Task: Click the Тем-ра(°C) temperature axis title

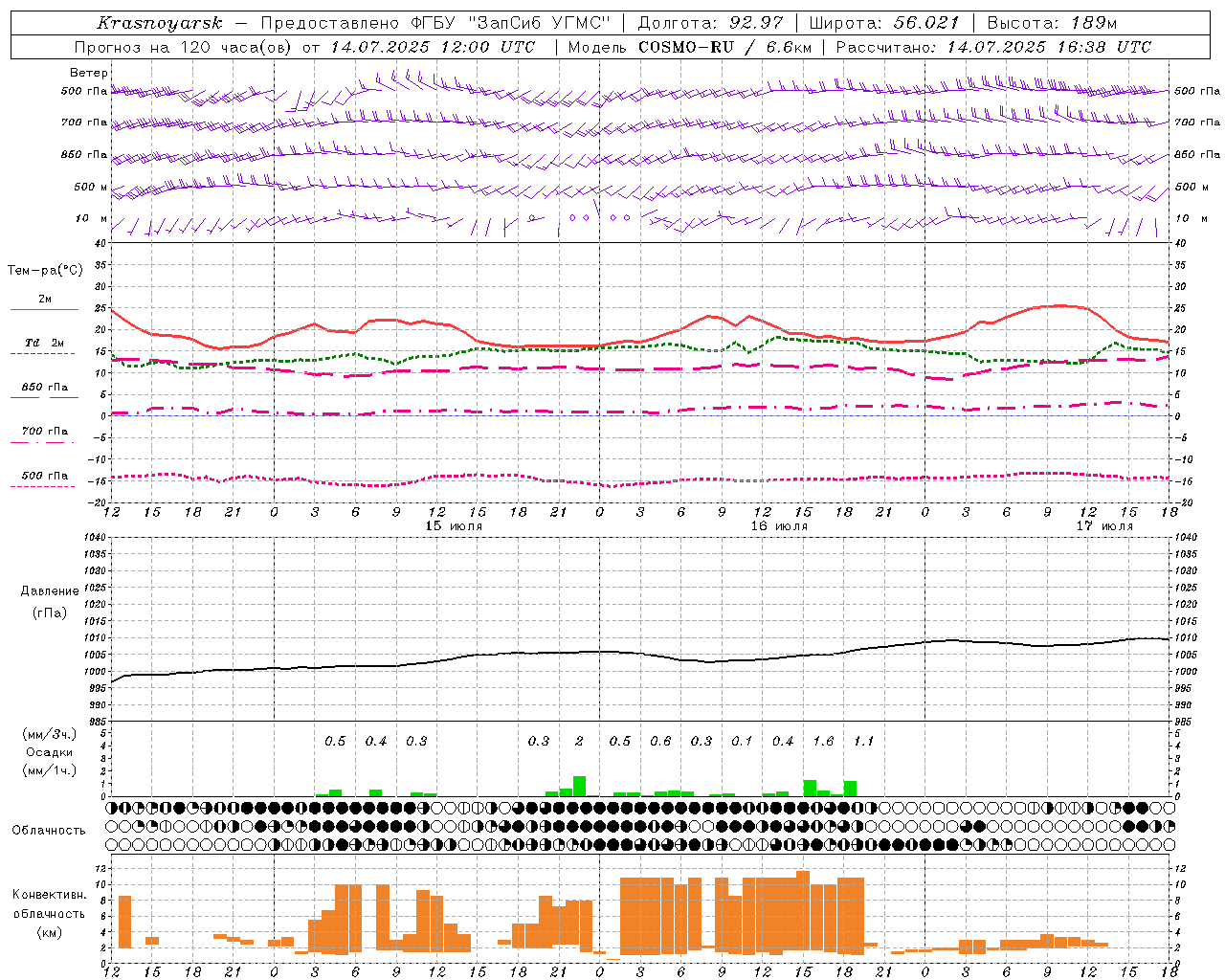Action: coord(45,271)
